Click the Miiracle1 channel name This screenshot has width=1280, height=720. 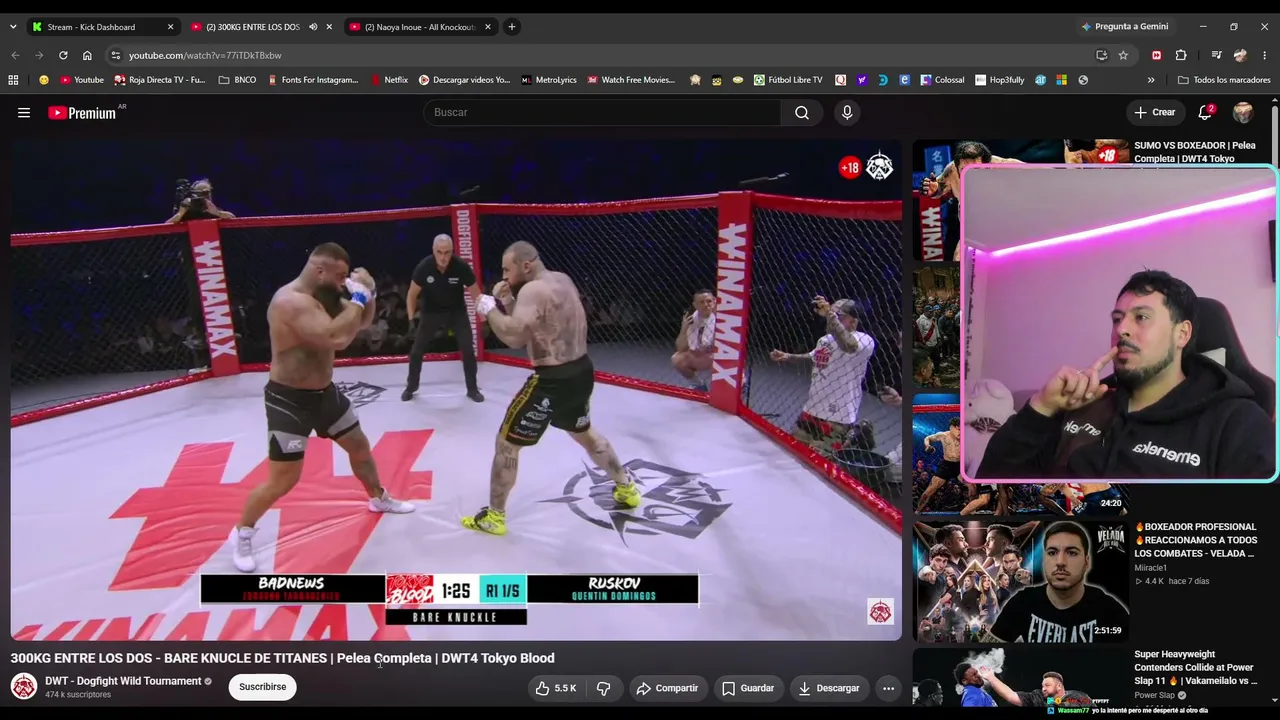tap(1150, 568)
